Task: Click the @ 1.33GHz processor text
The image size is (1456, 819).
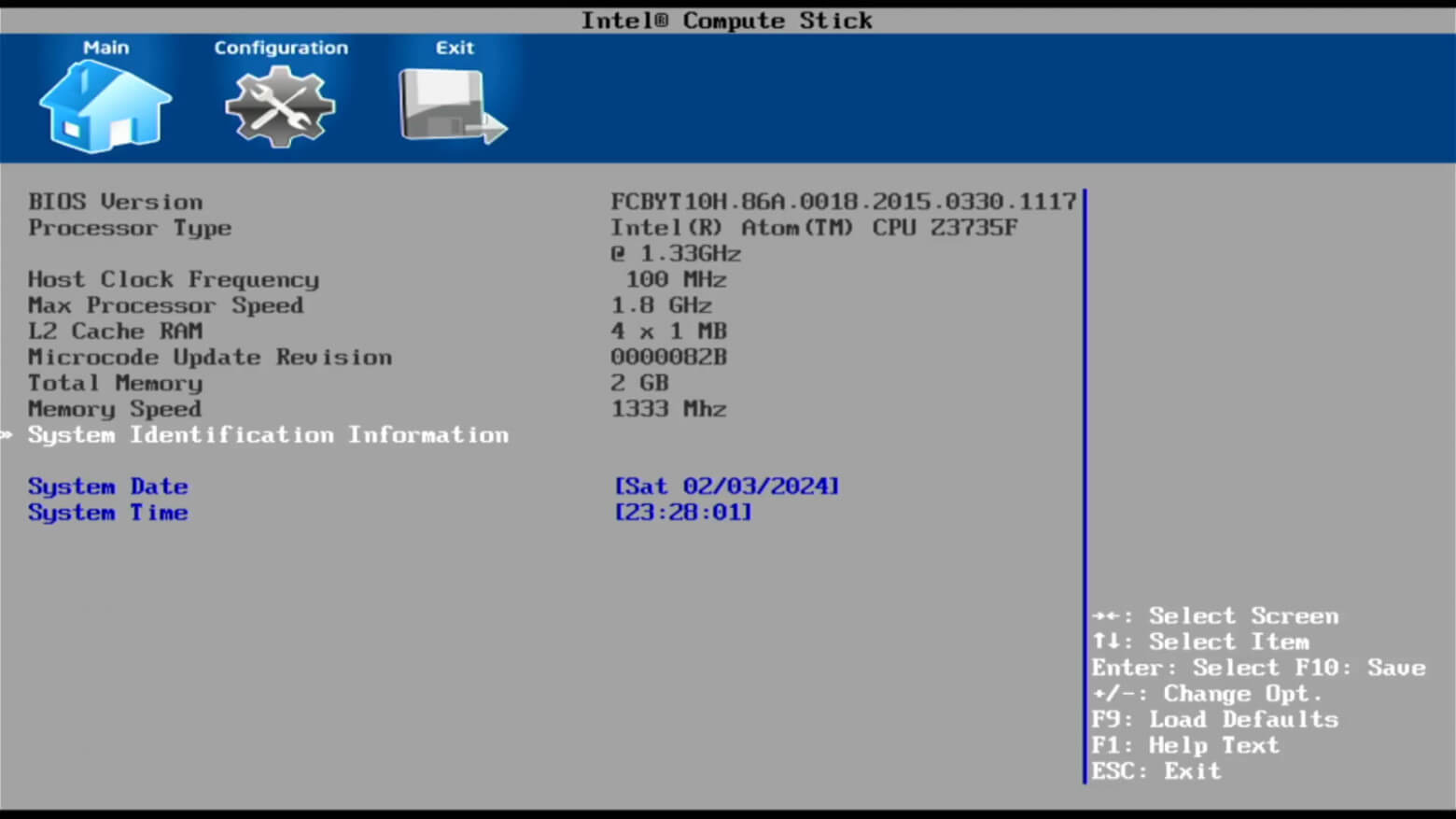Action: coord(676,254)
